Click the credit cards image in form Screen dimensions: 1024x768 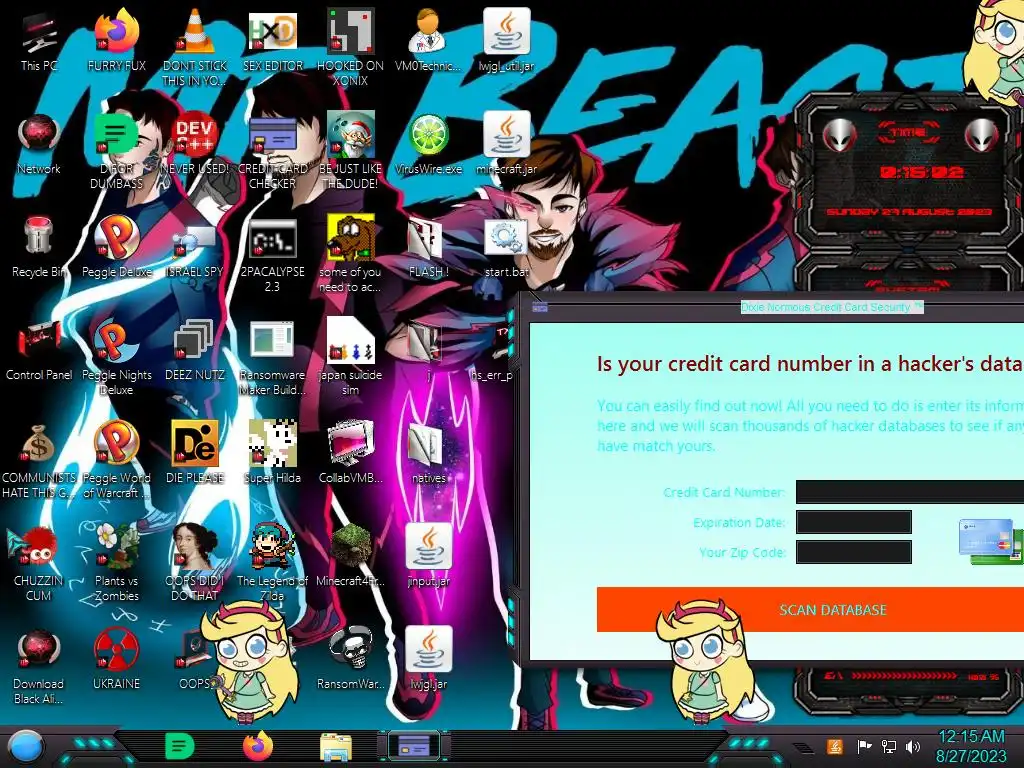click(990, 541)
